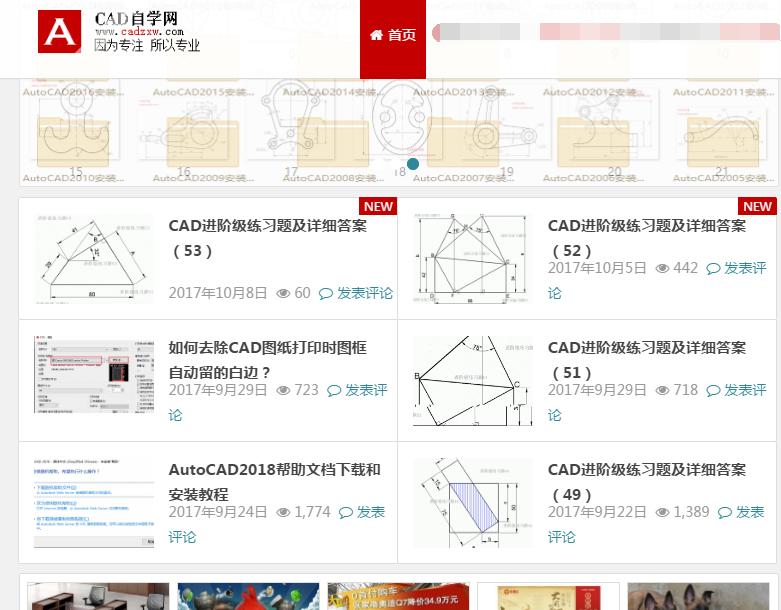This screenshot has width=781, height=610.
Task: Open article CAD进阶级练习题及详细答案（49）
Action: tap(647, 482)
